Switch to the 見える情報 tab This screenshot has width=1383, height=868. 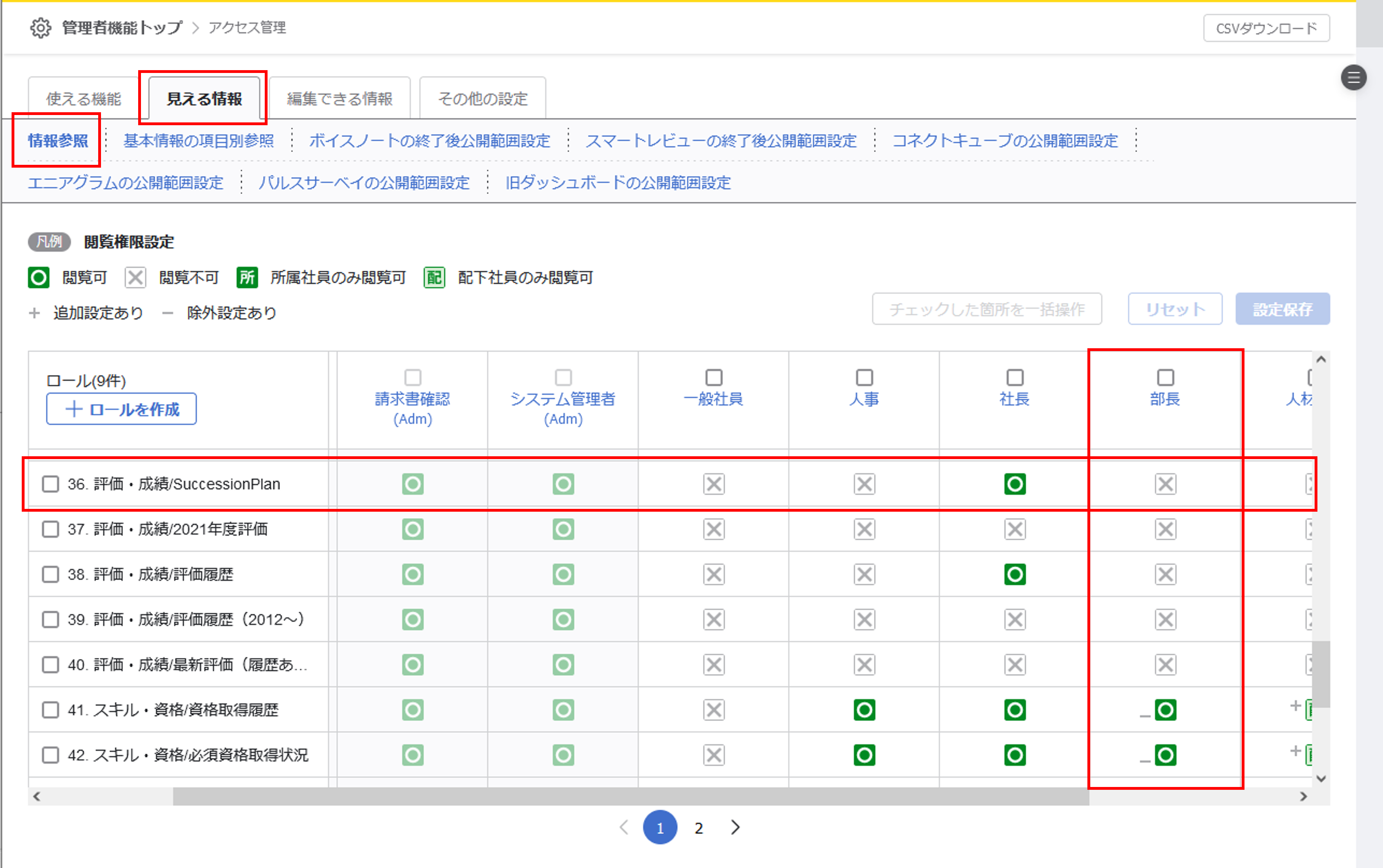tap(204, 99)
